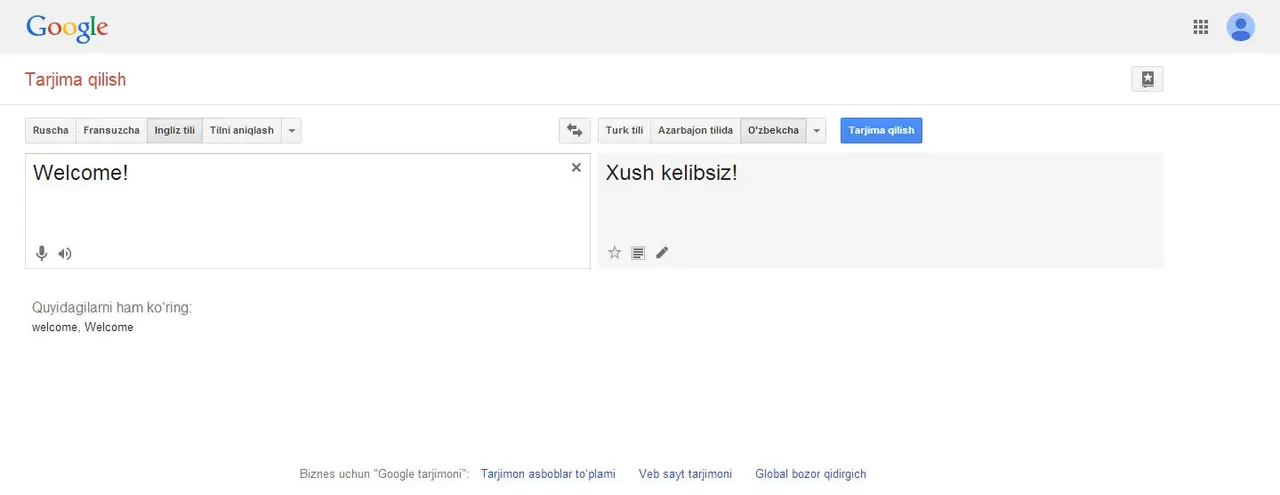Select Ingliz tili source language

point(175,131)
